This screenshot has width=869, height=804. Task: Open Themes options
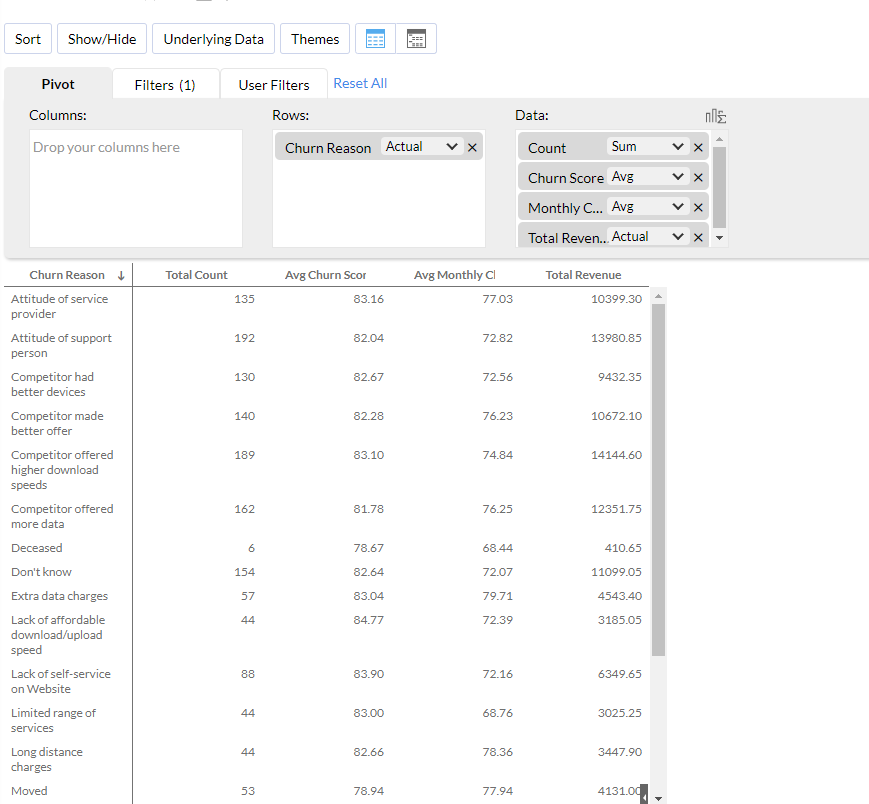click(x=315, y=39)
